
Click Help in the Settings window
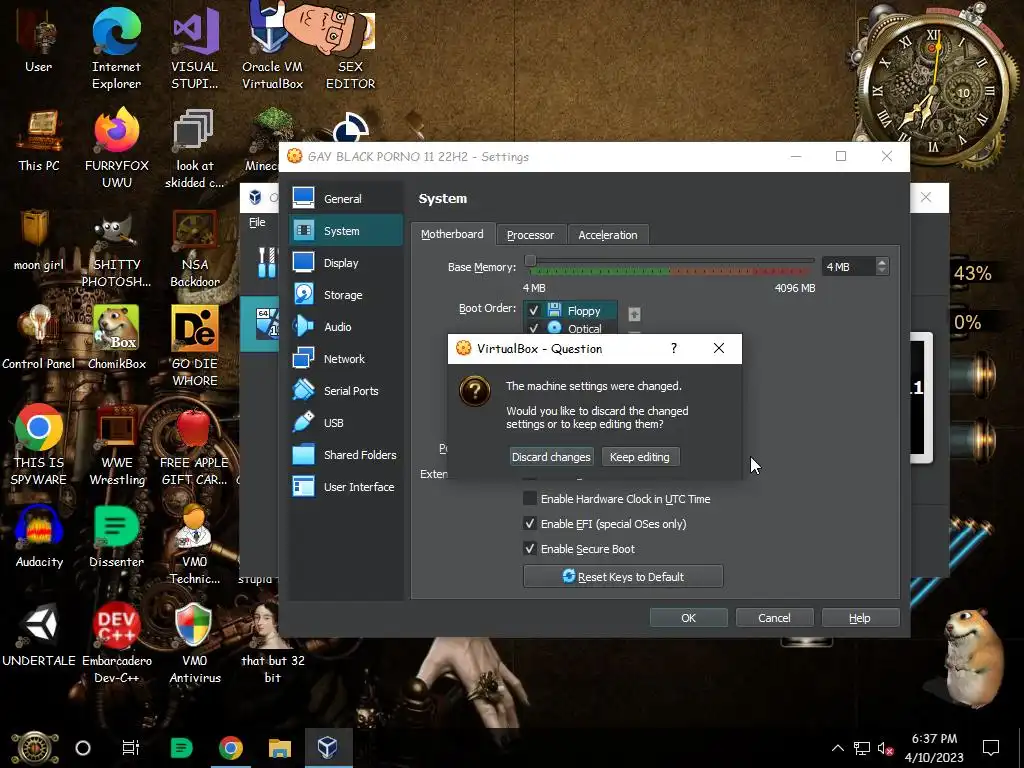(860, 618)
